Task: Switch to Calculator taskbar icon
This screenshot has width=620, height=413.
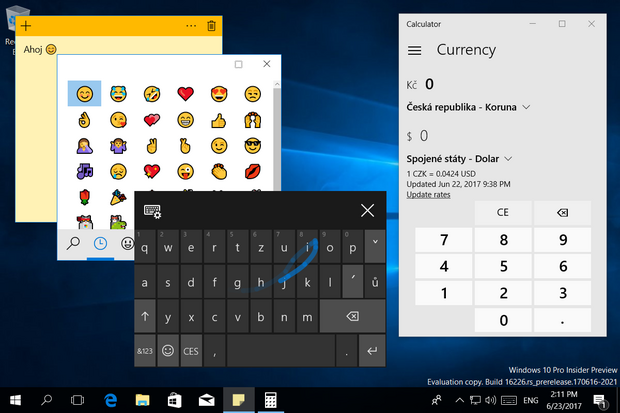Action: pyautogui.click(x=270, y=400)
